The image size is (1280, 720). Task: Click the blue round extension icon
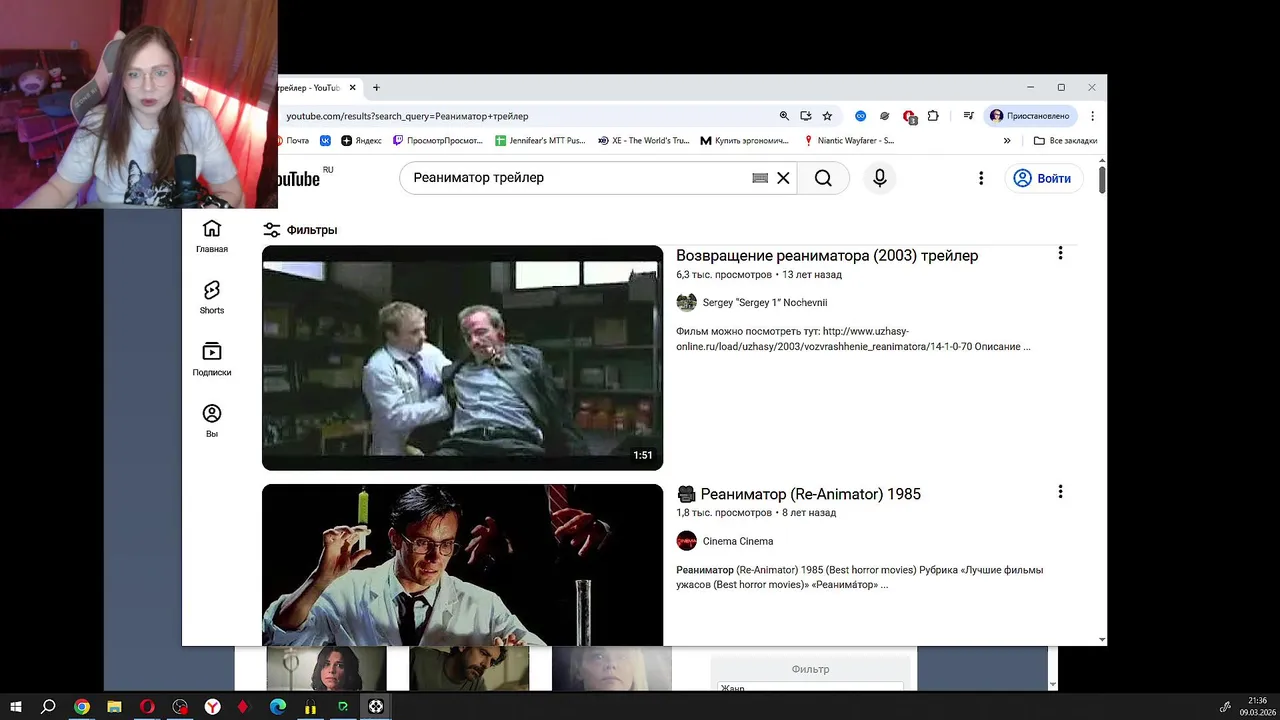tap(860, 116)
